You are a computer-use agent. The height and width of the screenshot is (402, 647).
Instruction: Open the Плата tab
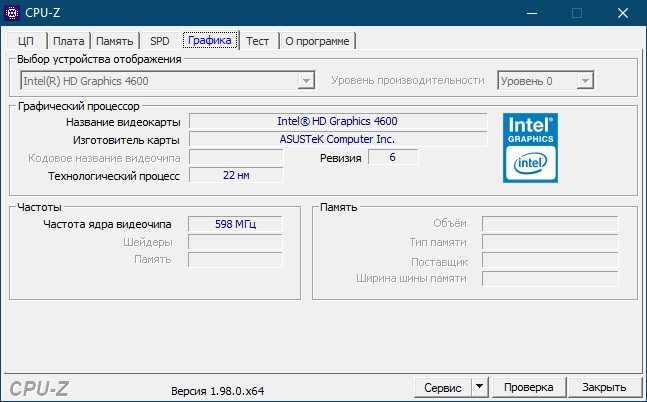pyautogui.click(x=68, y=41)
